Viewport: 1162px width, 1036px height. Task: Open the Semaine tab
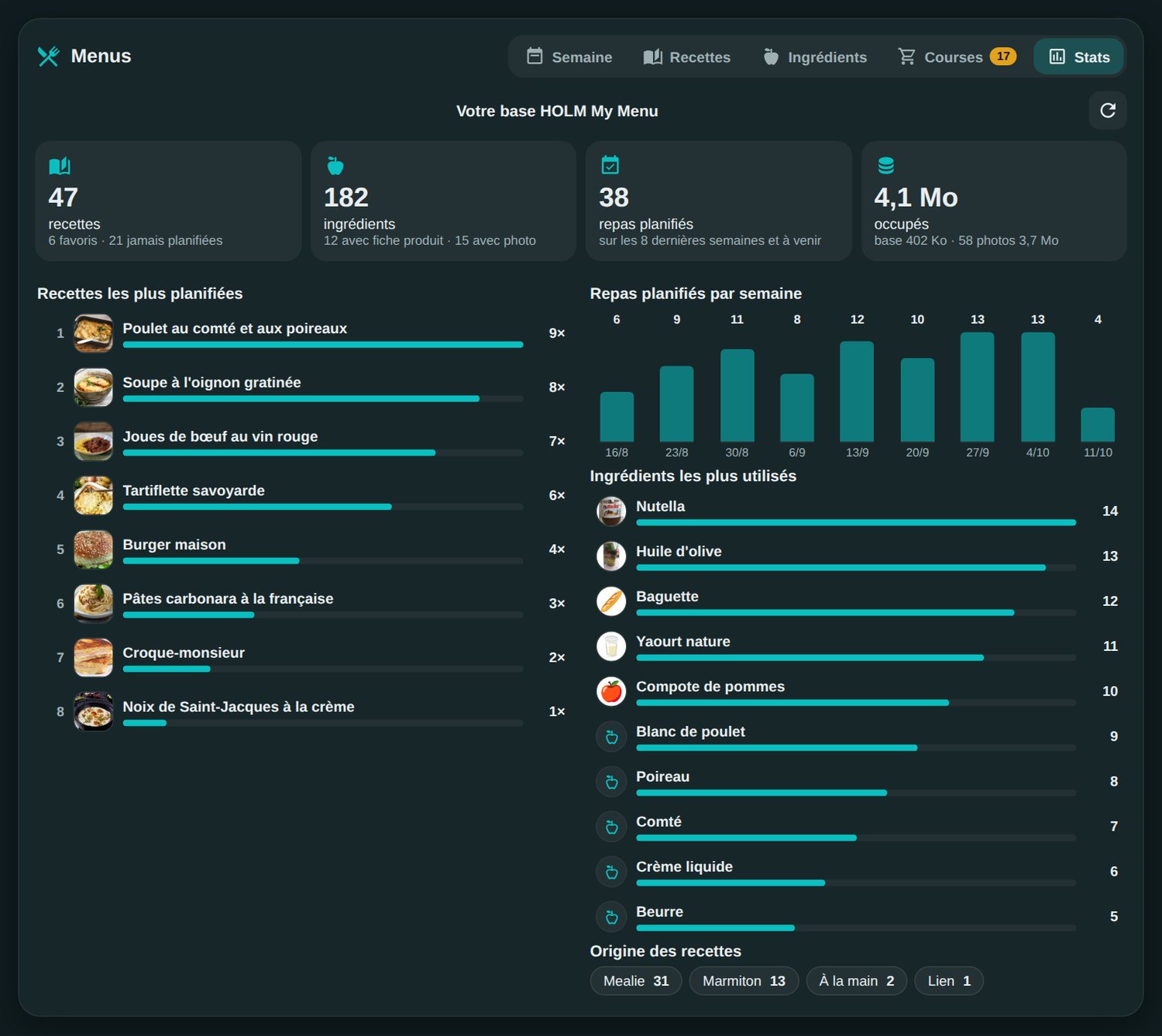[x=569, y=57]
